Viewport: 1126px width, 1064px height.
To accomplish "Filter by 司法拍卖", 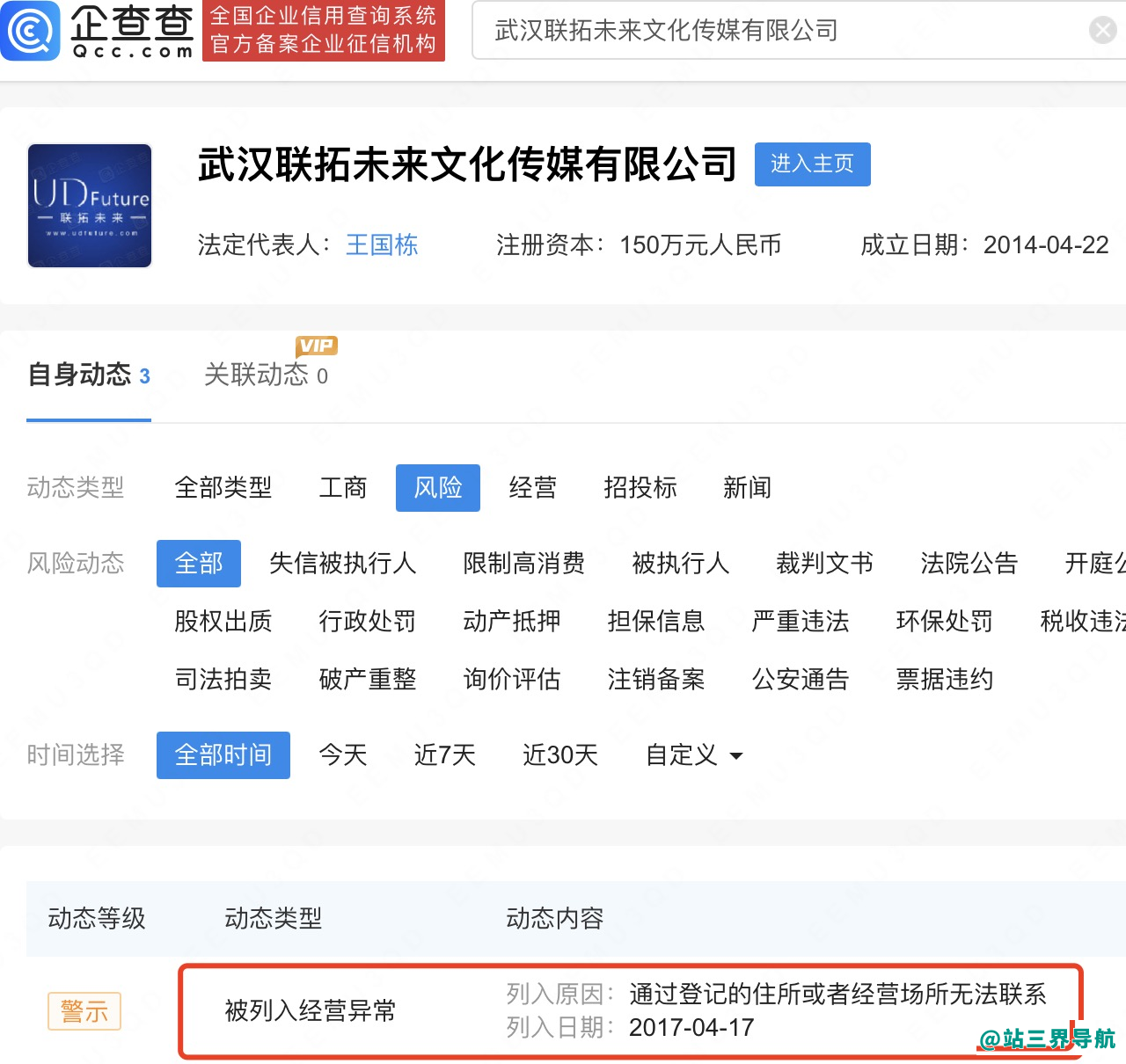I will click(x=223, y=679).
